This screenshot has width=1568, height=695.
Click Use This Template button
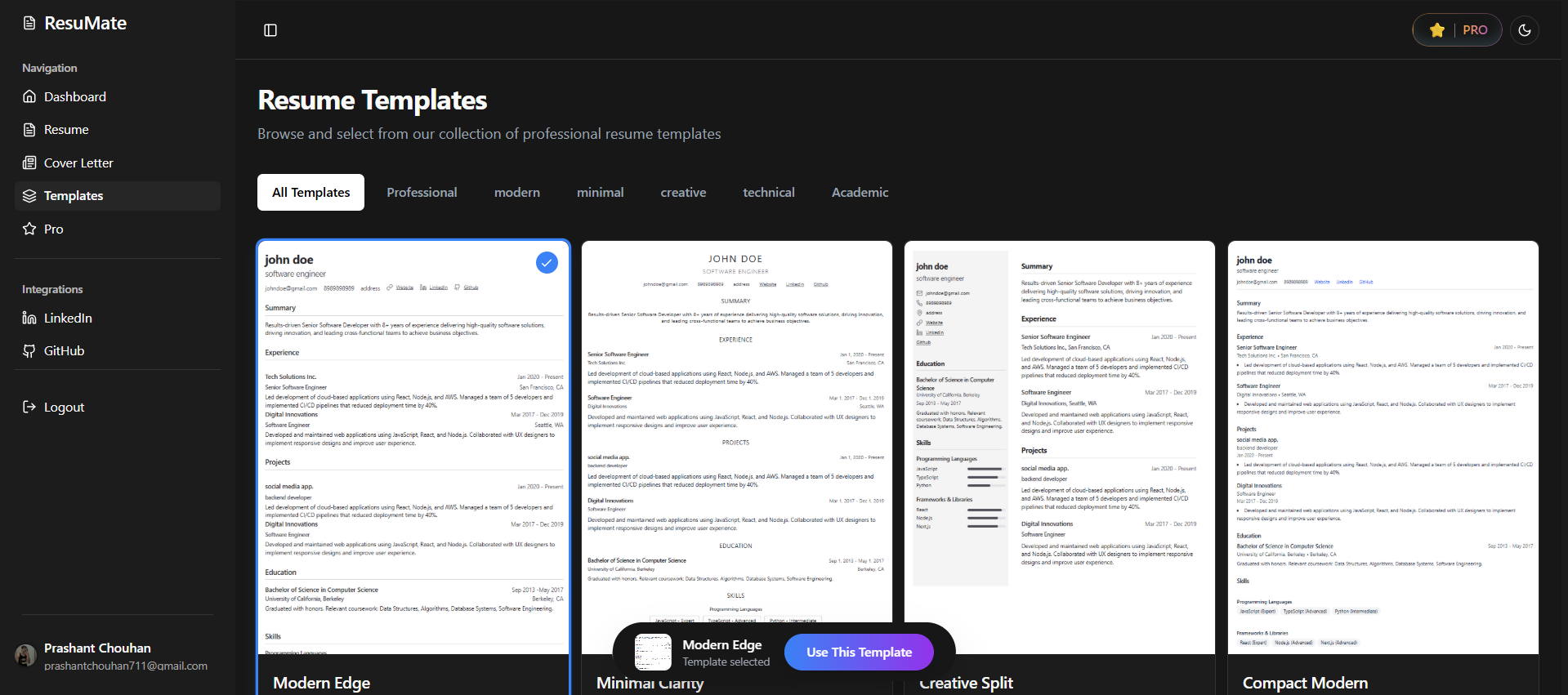(859, 653)
